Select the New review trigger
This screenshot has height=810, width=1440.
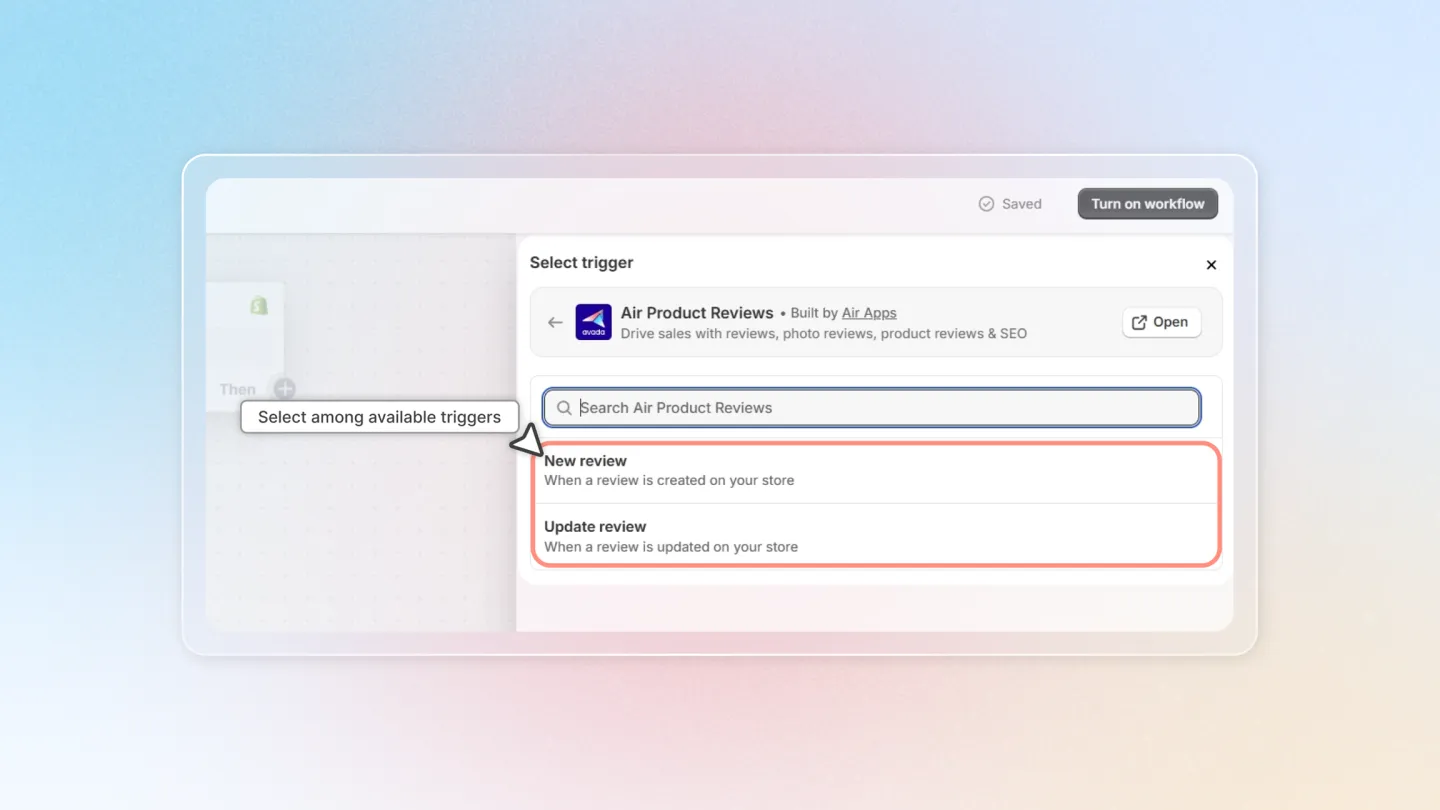point(876,471)
